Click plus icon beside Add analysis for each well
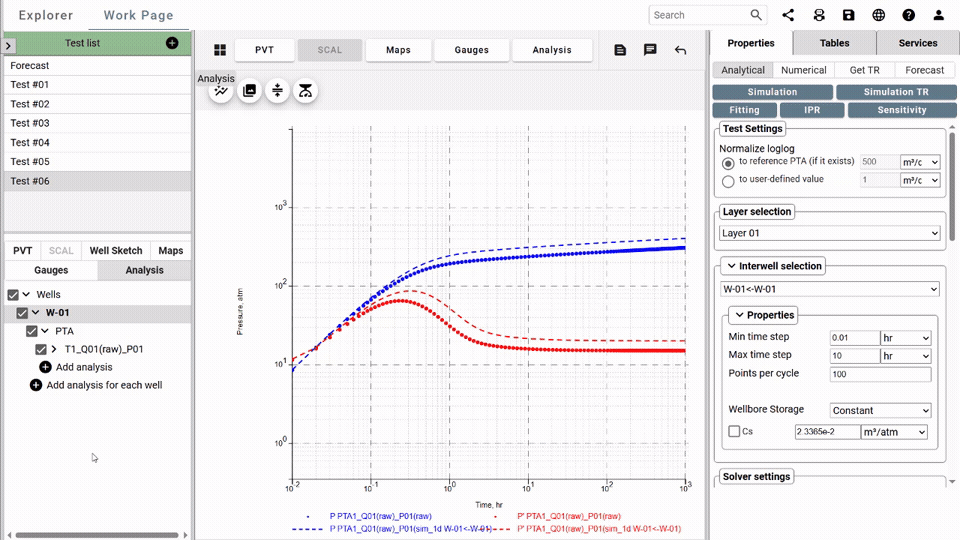960x540 pixels. 36,385
